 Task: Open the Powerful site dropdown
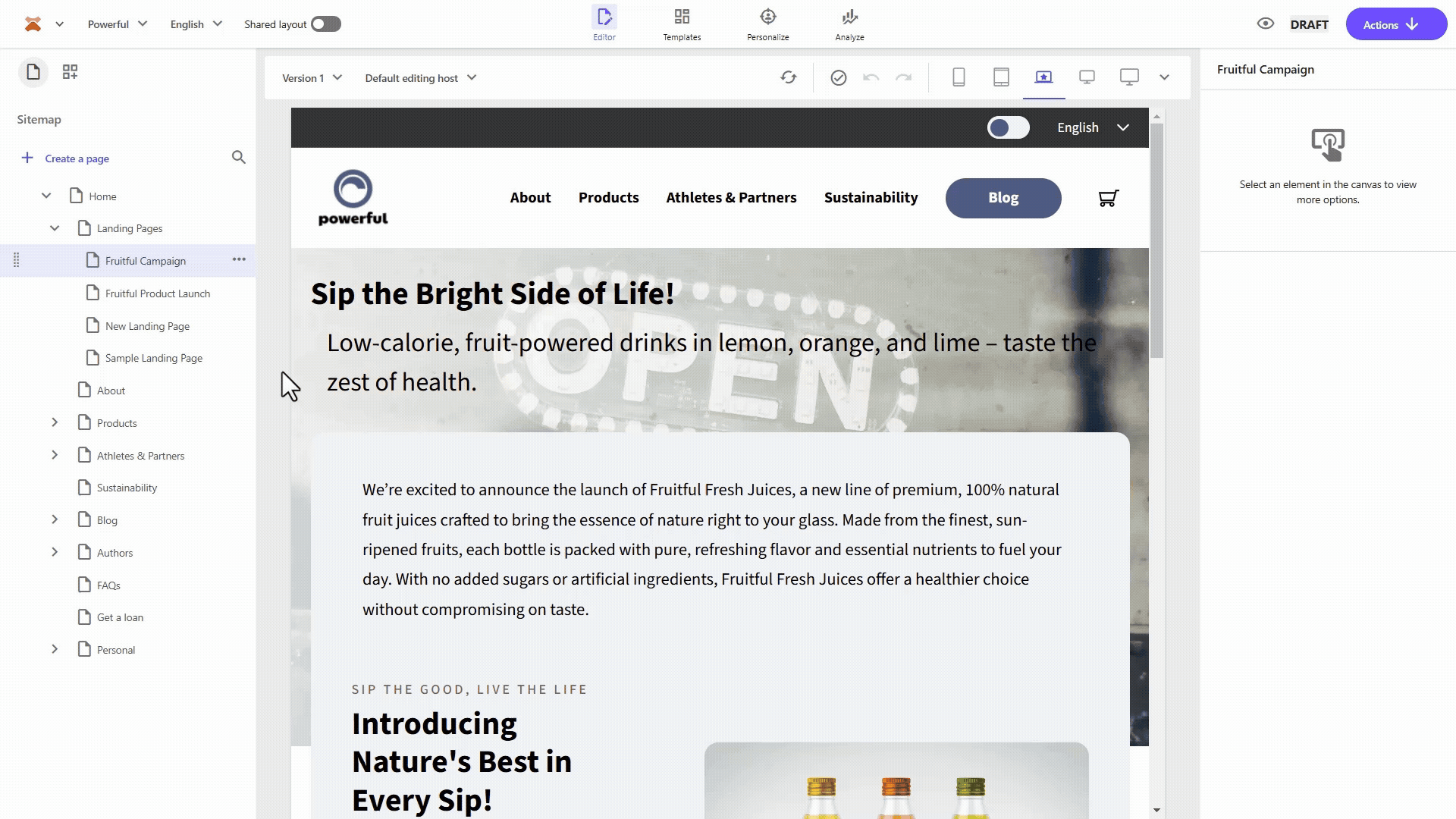click(x=118, y=24)
